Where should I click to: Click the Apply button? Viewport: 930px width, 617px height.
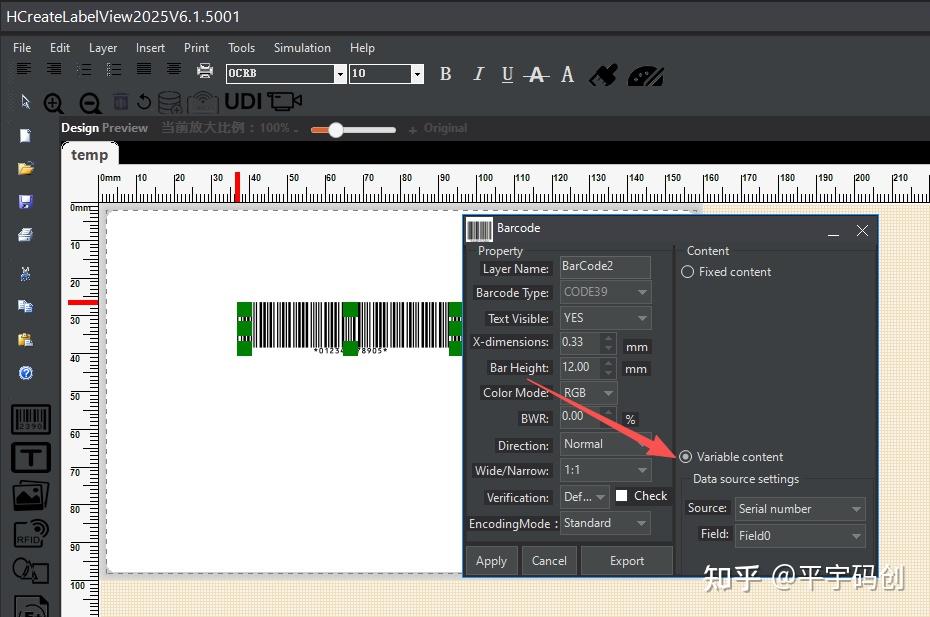[492, 561]
